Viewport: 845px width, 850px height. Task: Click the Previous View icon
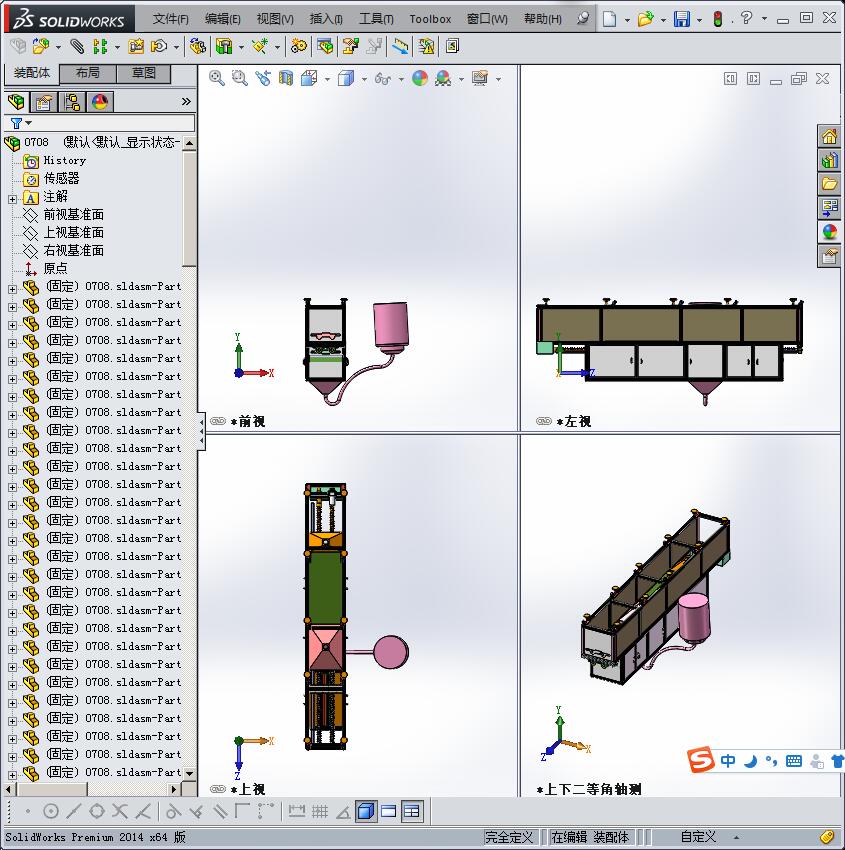pos(263,79)
